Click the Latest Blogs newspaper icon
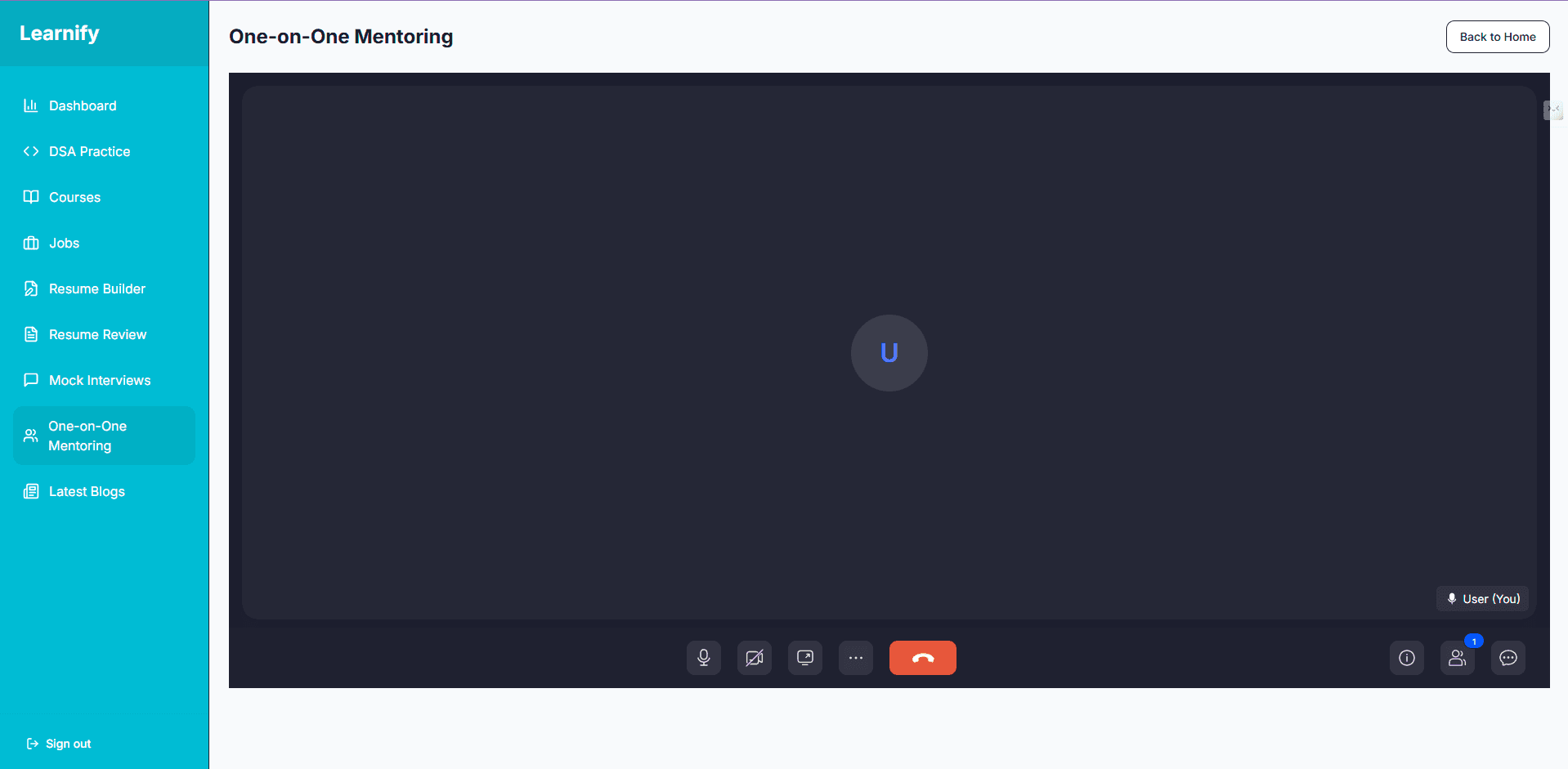Screen dimensions: 1568x769 click(31, 491)
